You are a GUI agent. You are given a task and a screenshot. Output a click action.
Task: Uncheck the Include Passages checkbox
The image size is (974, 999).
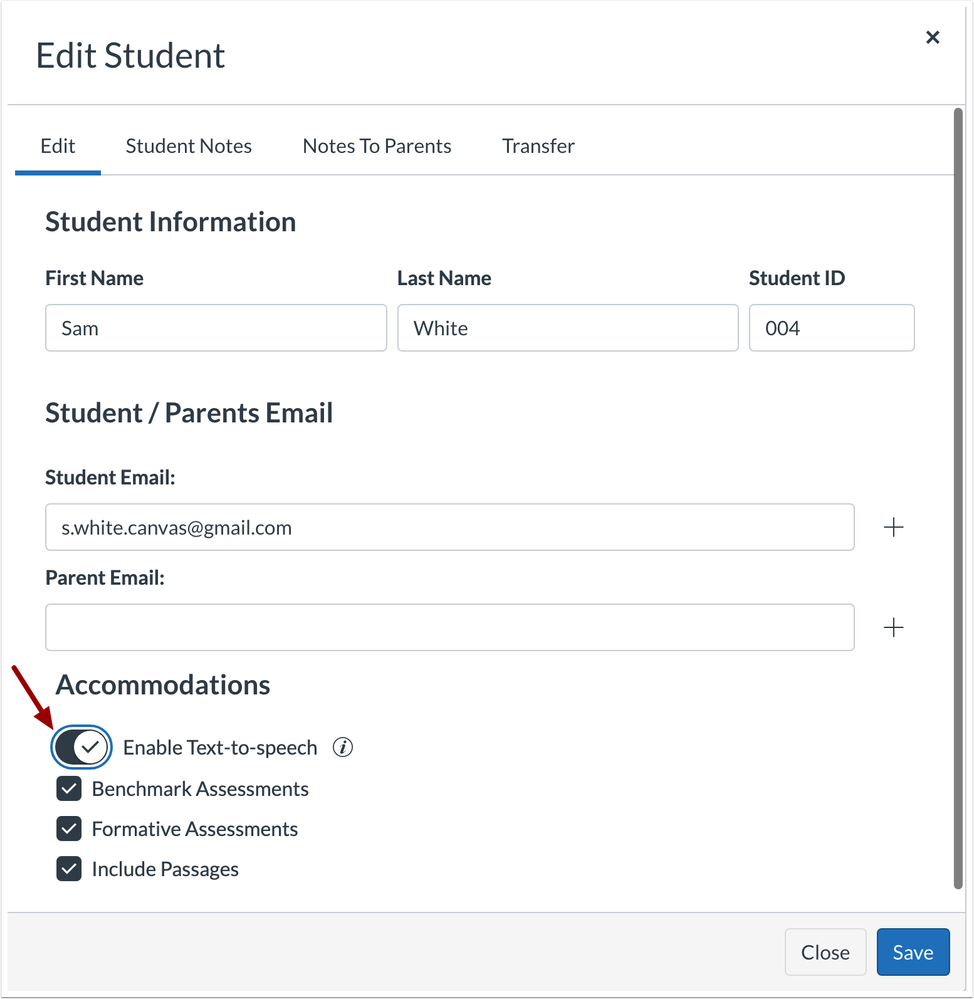69,869
